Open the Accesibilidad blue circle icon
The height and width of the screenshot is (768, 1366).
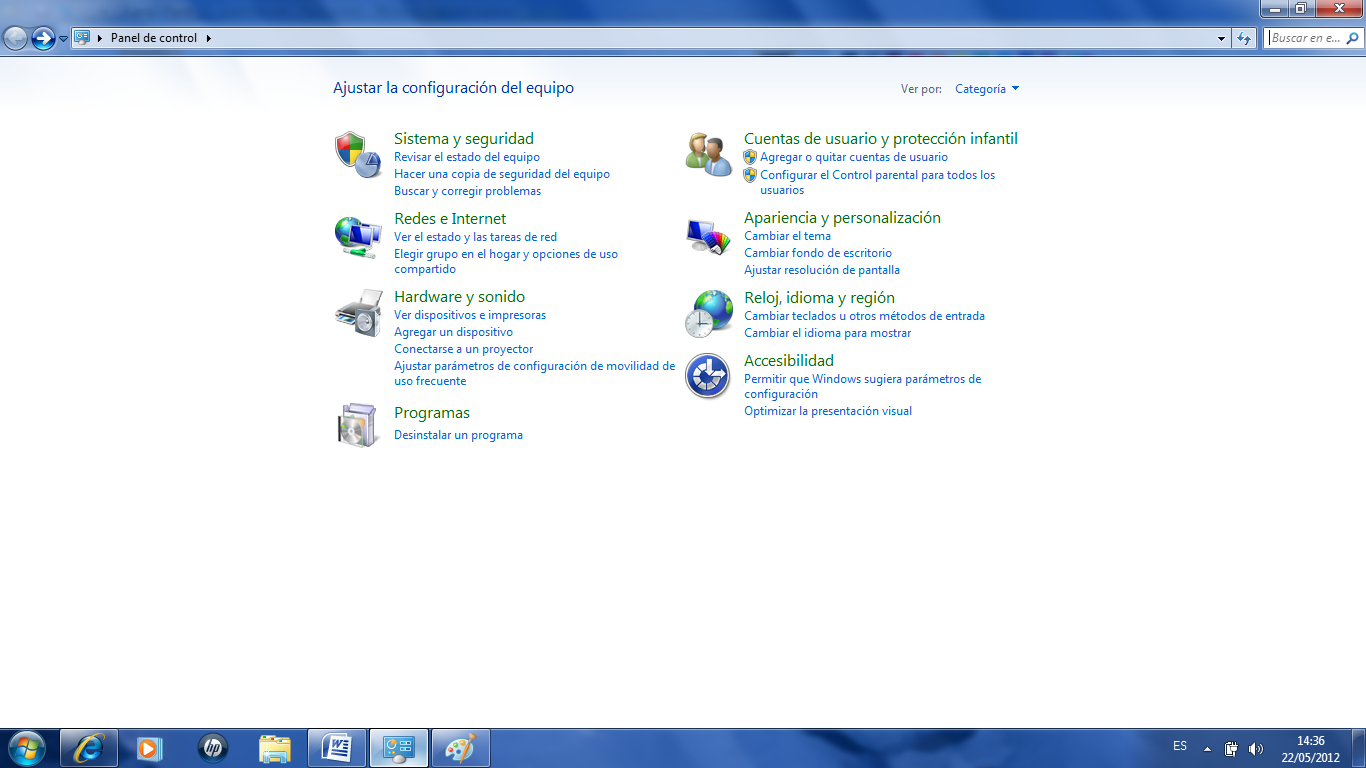[x=708, y=377]
